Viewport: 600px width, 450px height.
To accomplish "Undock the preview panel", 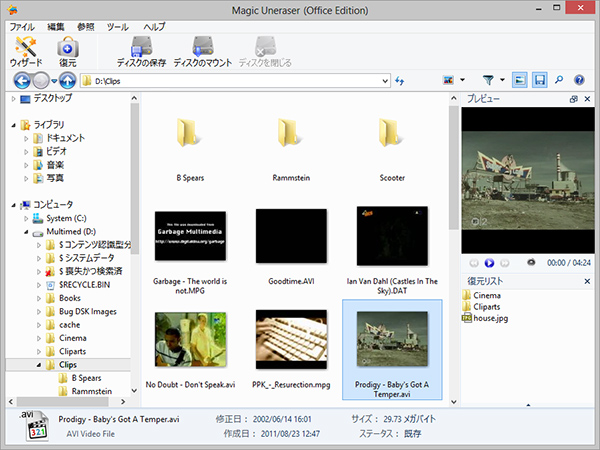I will pyautogui.click(x=573, y=99).
